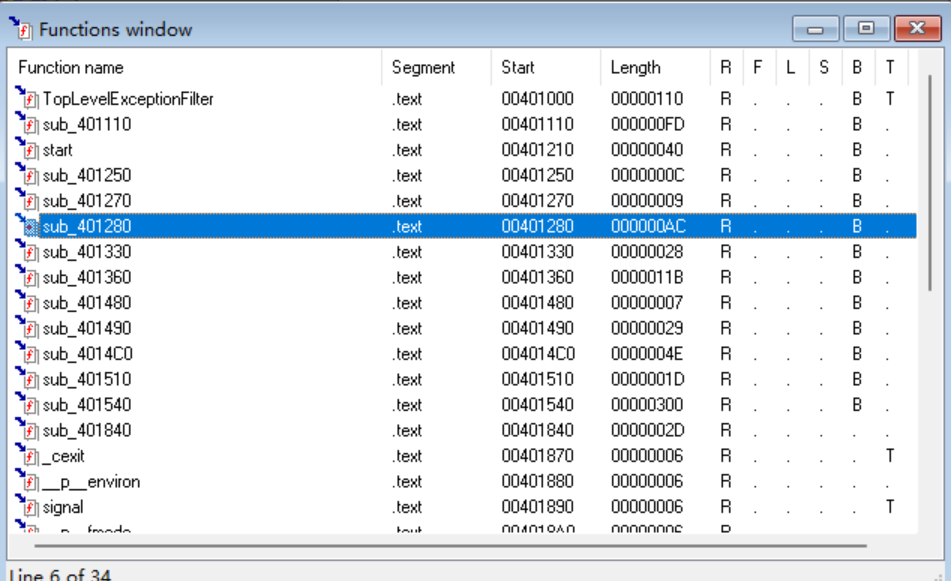Select the TopLevelExceptionFilter function name
Image resolution: width=951 pixels, height=581 pixels.
[x=128, y=99]
